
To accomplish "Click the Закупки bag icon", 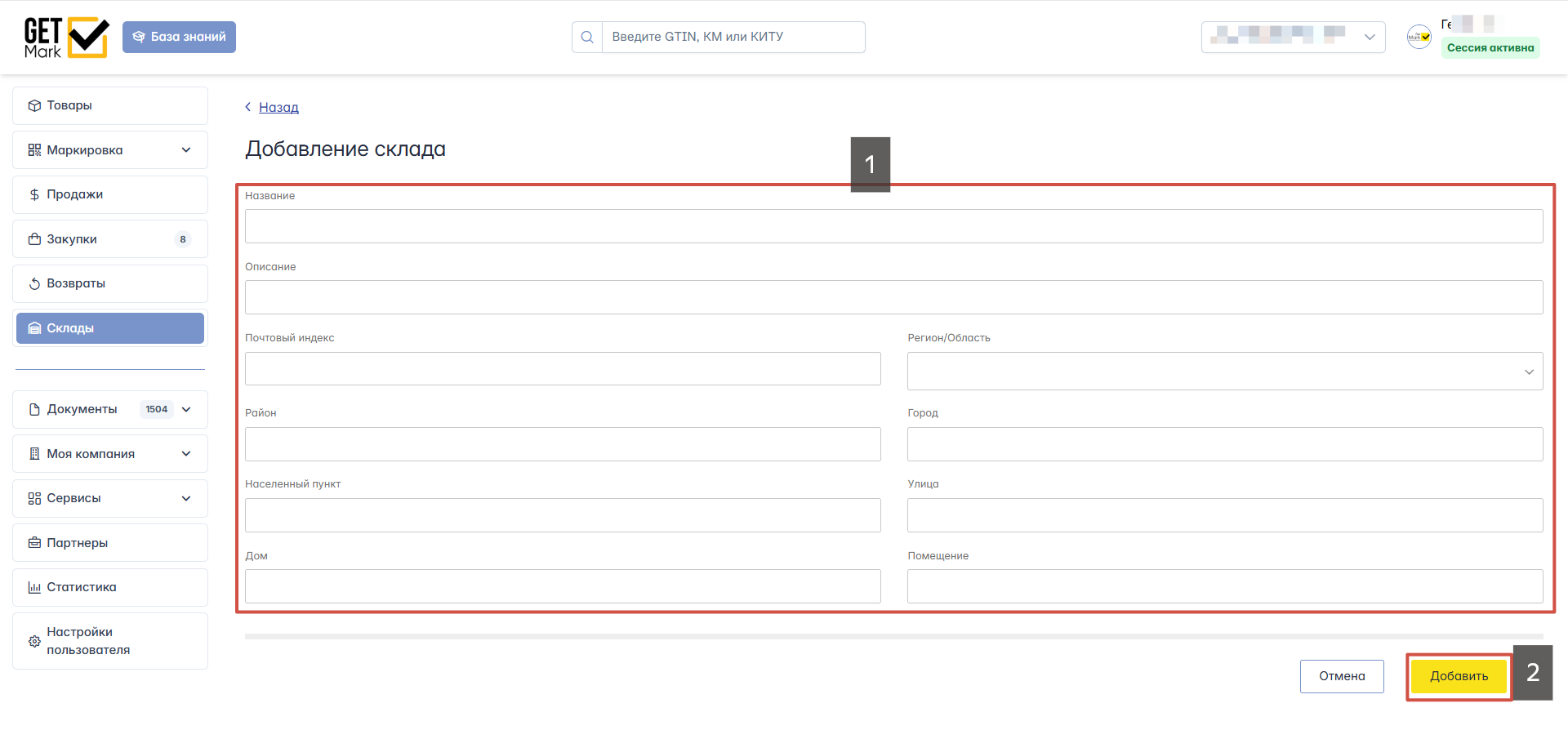I will click(34, 239).
